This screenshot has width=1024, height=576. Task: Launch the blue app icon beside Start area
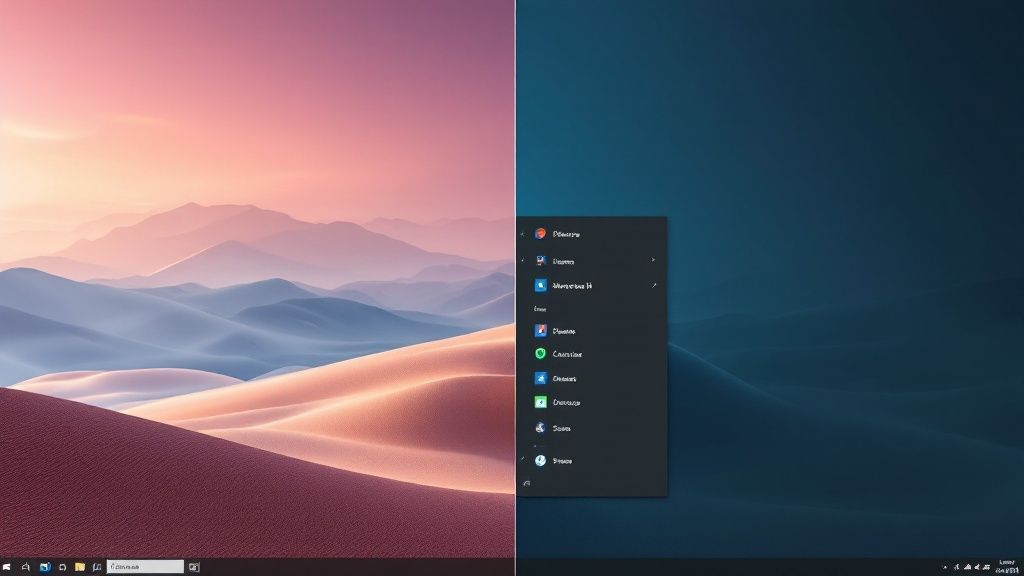[x=45, y=567]
